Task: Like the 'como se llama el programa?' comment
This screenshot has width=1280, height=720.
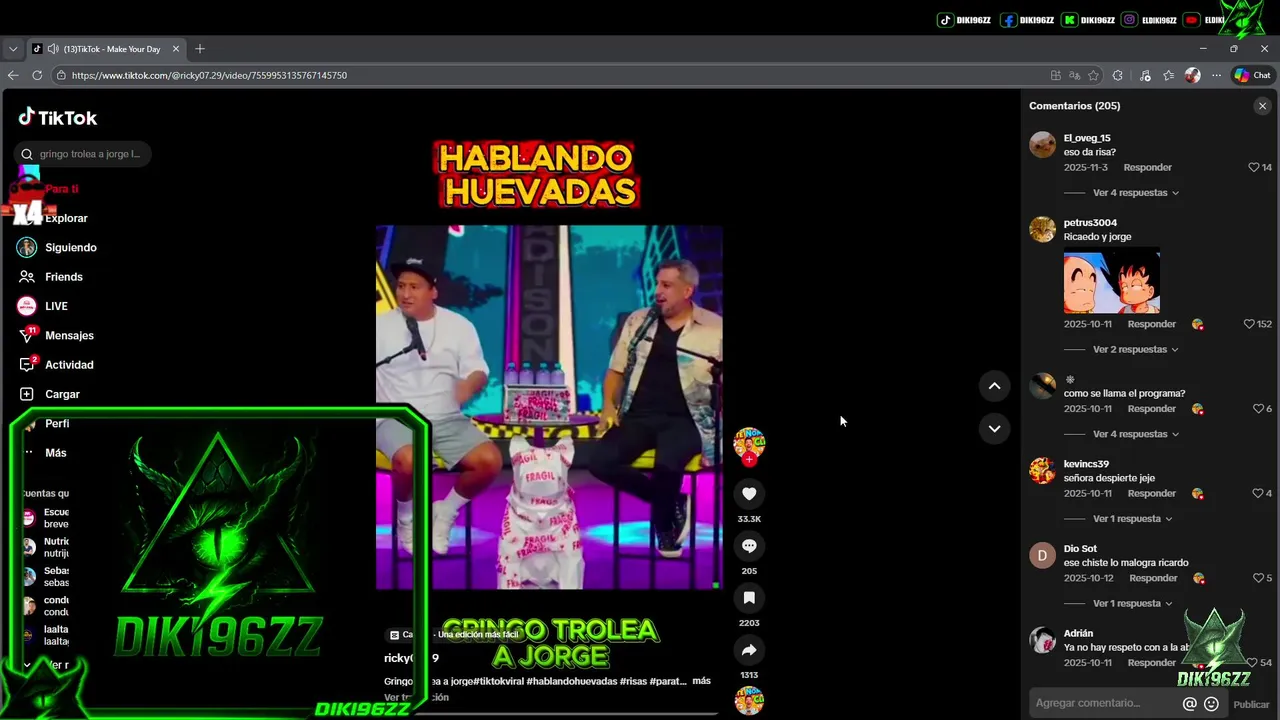Action: 1258,409
